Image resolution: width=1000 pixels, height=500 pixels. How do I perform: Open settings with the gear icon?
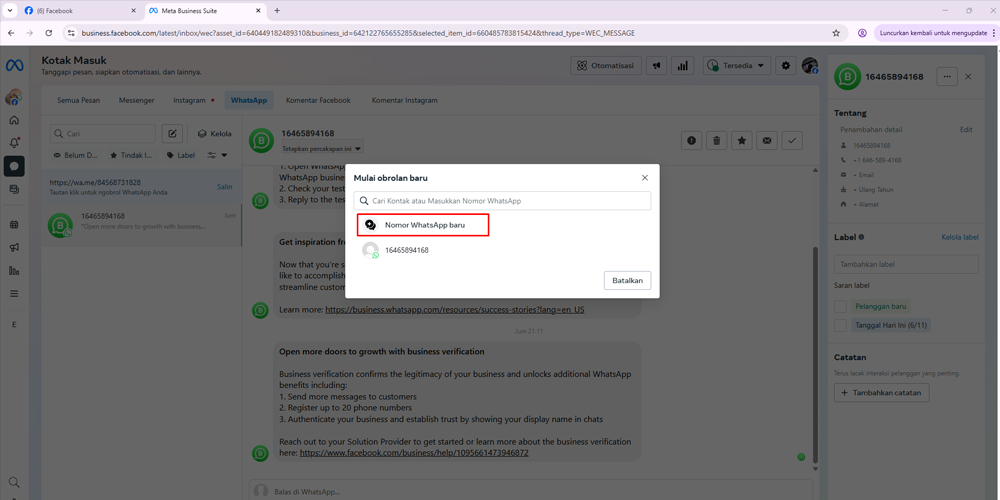pos(785,66)
